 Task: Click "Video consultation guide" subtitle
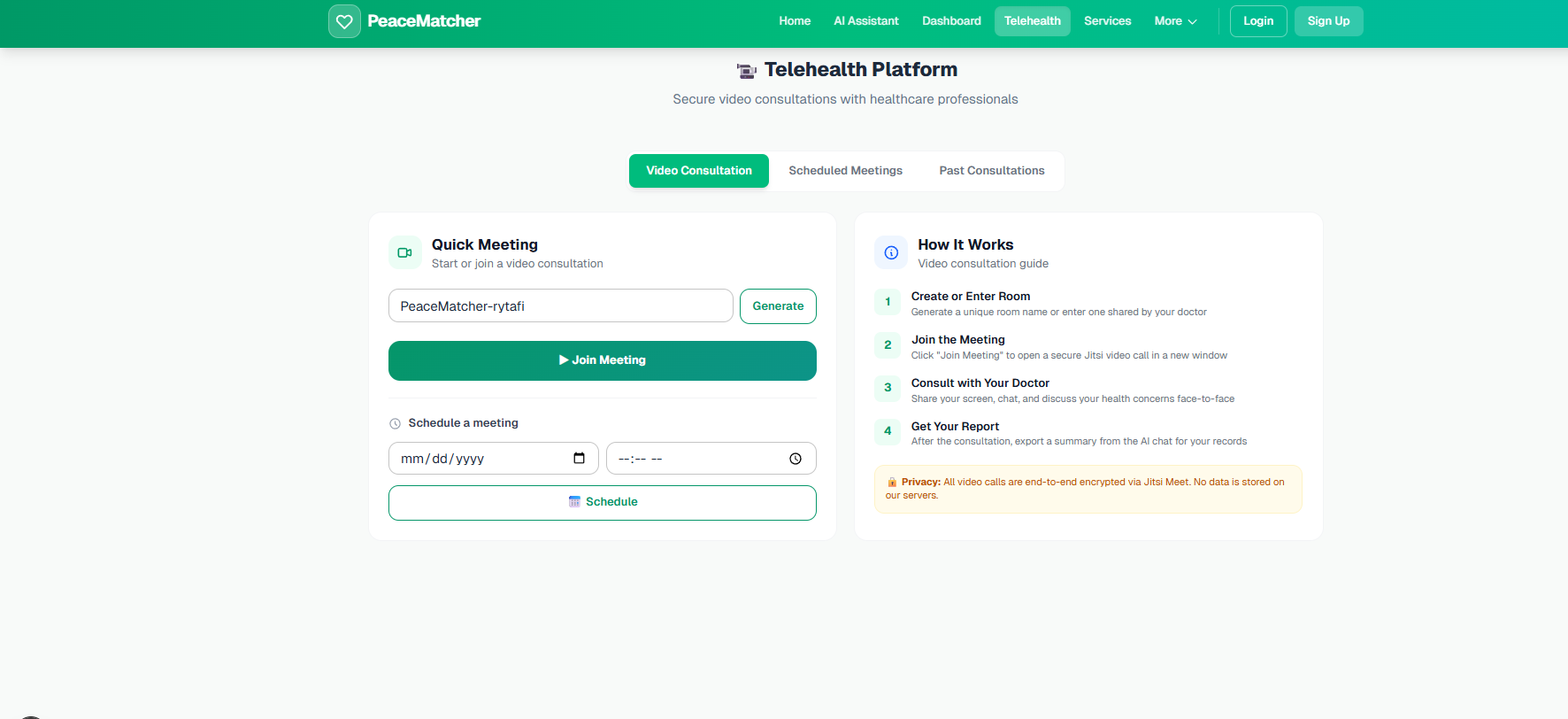coord(983,264)
